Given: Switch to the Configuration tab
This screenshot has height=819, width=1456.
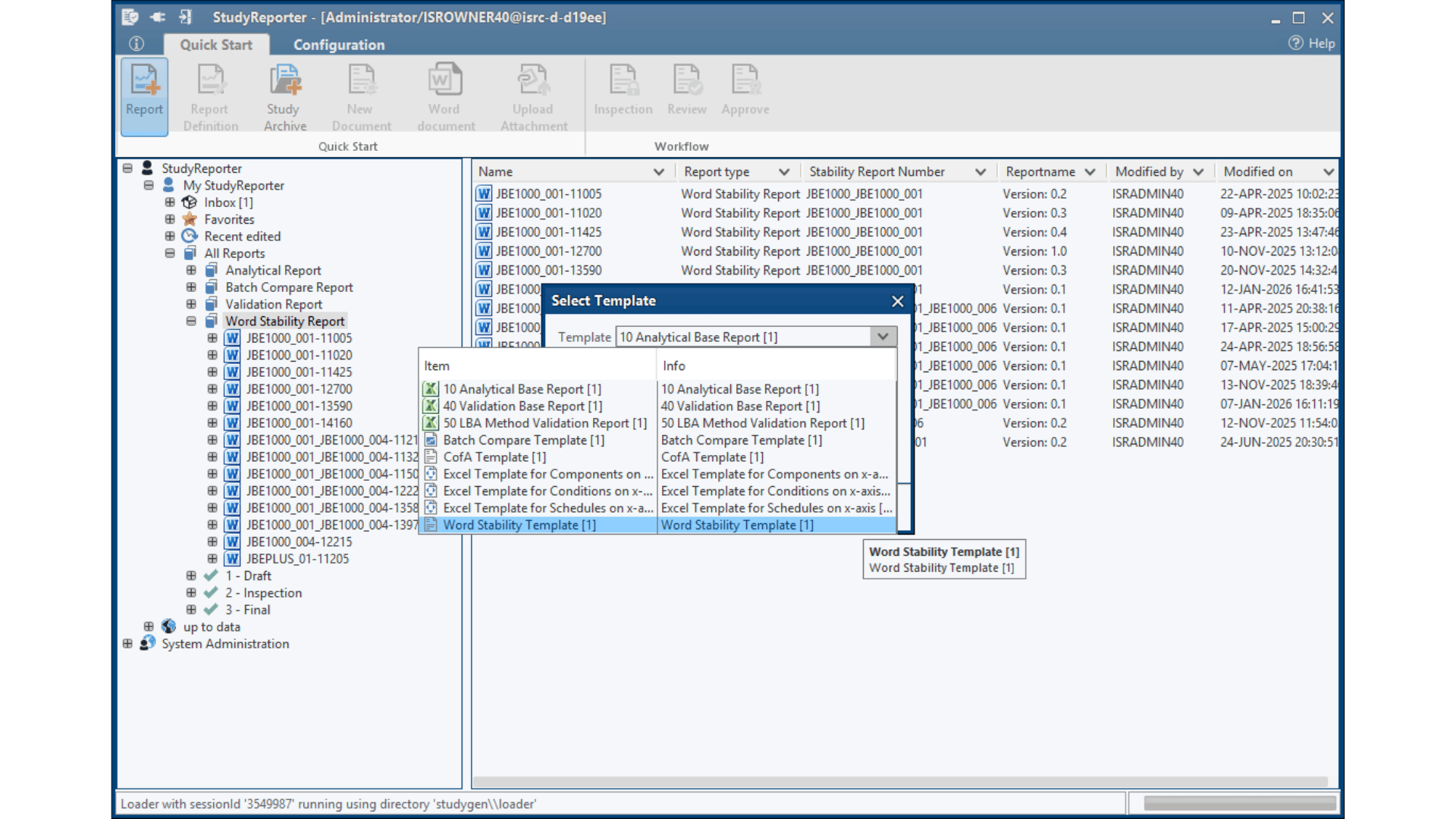Looking at the screenshot, I should pos(338,45).
